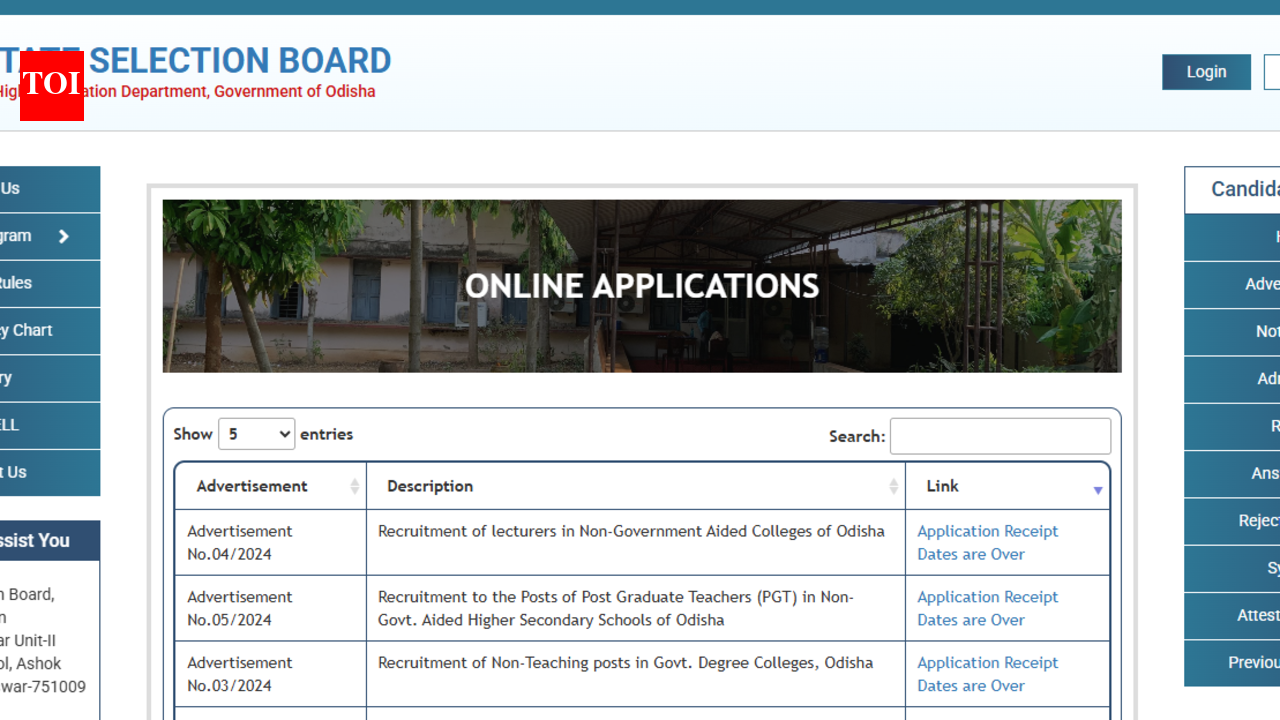Click the ONLINE APPLICATIONS banner image
The width and height of the screenshot is (1280, 720).
[641, 286]
